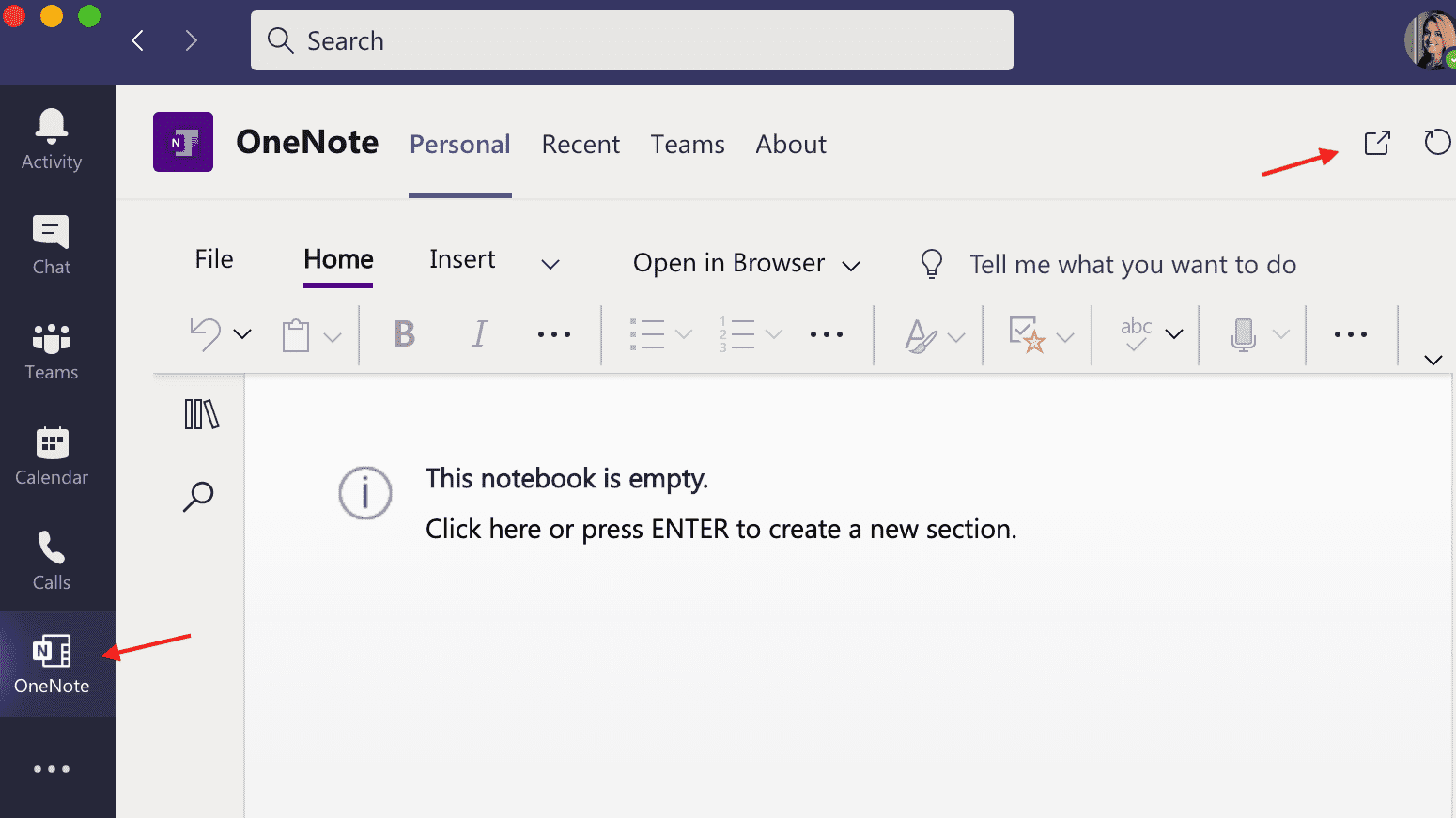Open the Insert ribbon tab
Image resolution: width=1456 pixels, height=818 pixels.
(x=462, y=260)
